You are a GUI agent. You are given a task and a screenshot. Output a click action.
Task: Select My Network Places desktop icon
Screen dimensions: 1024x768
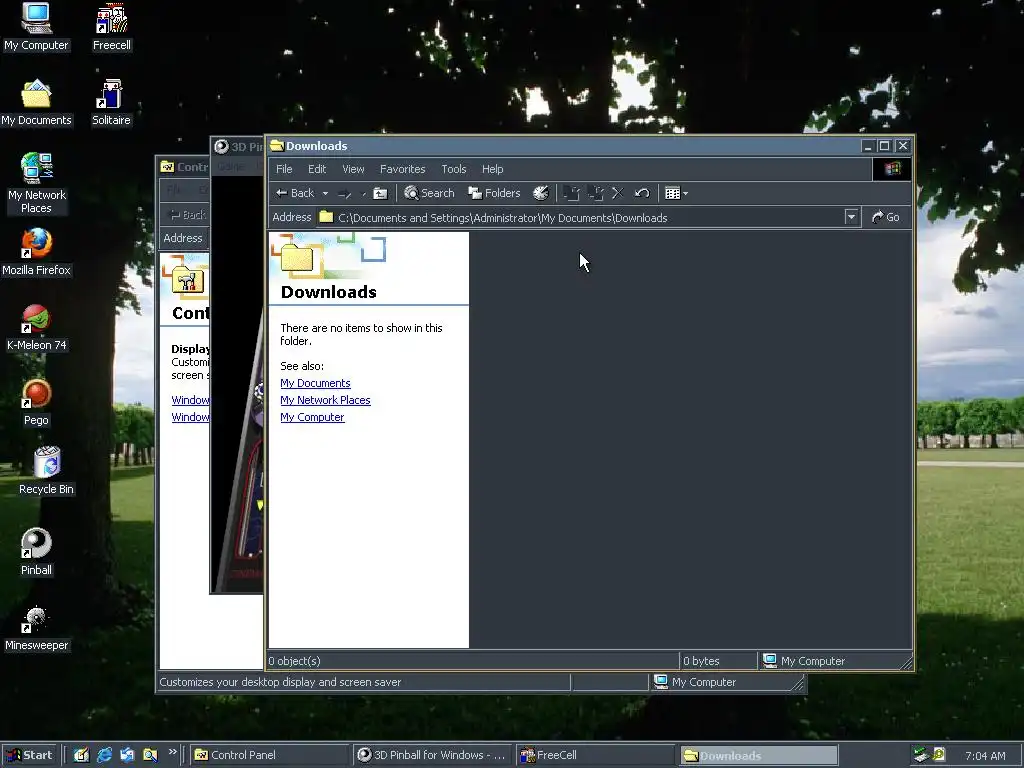click(x=36, y=183)
